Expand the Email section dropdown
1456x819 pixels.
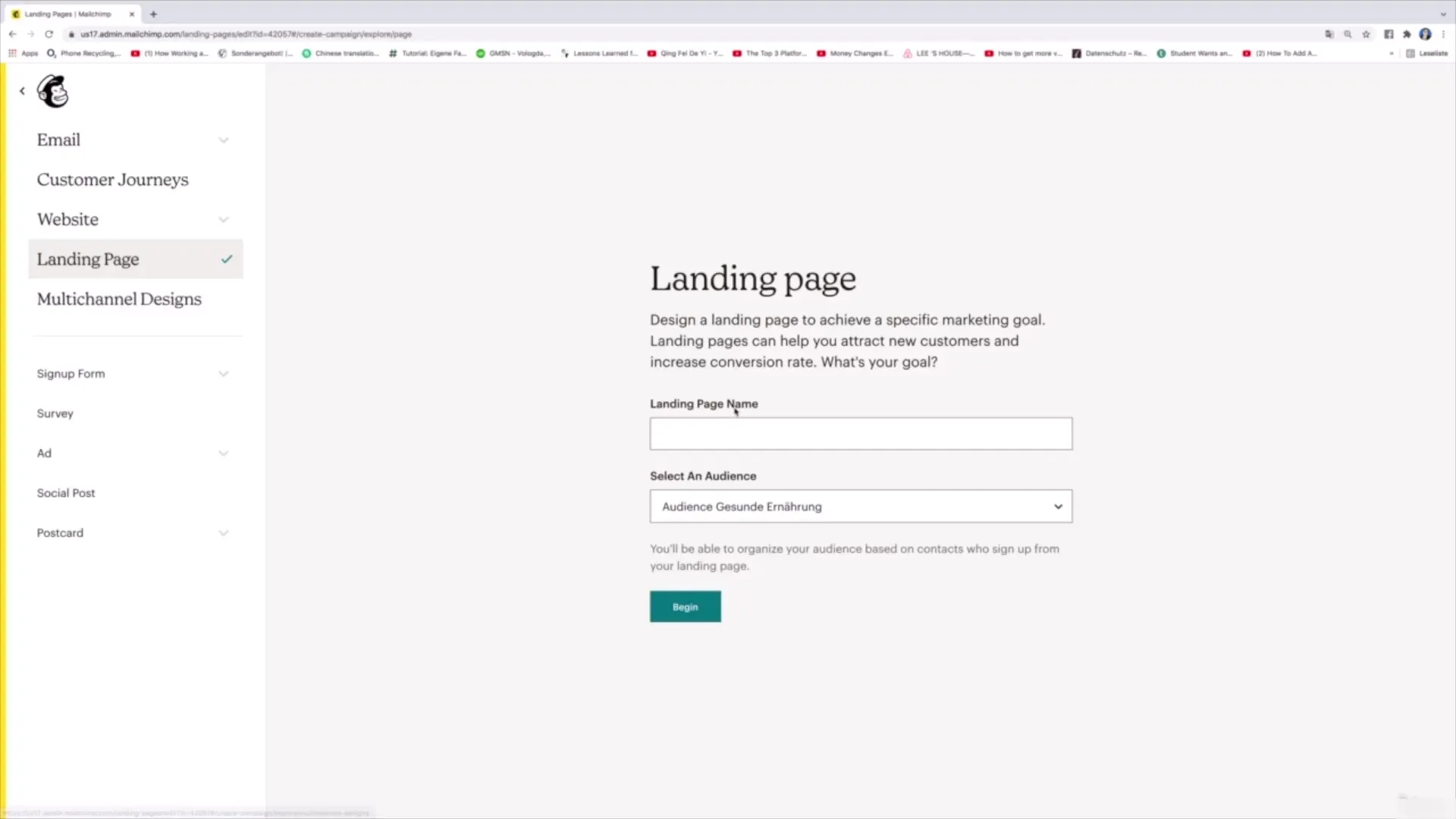tap(223, 139)
